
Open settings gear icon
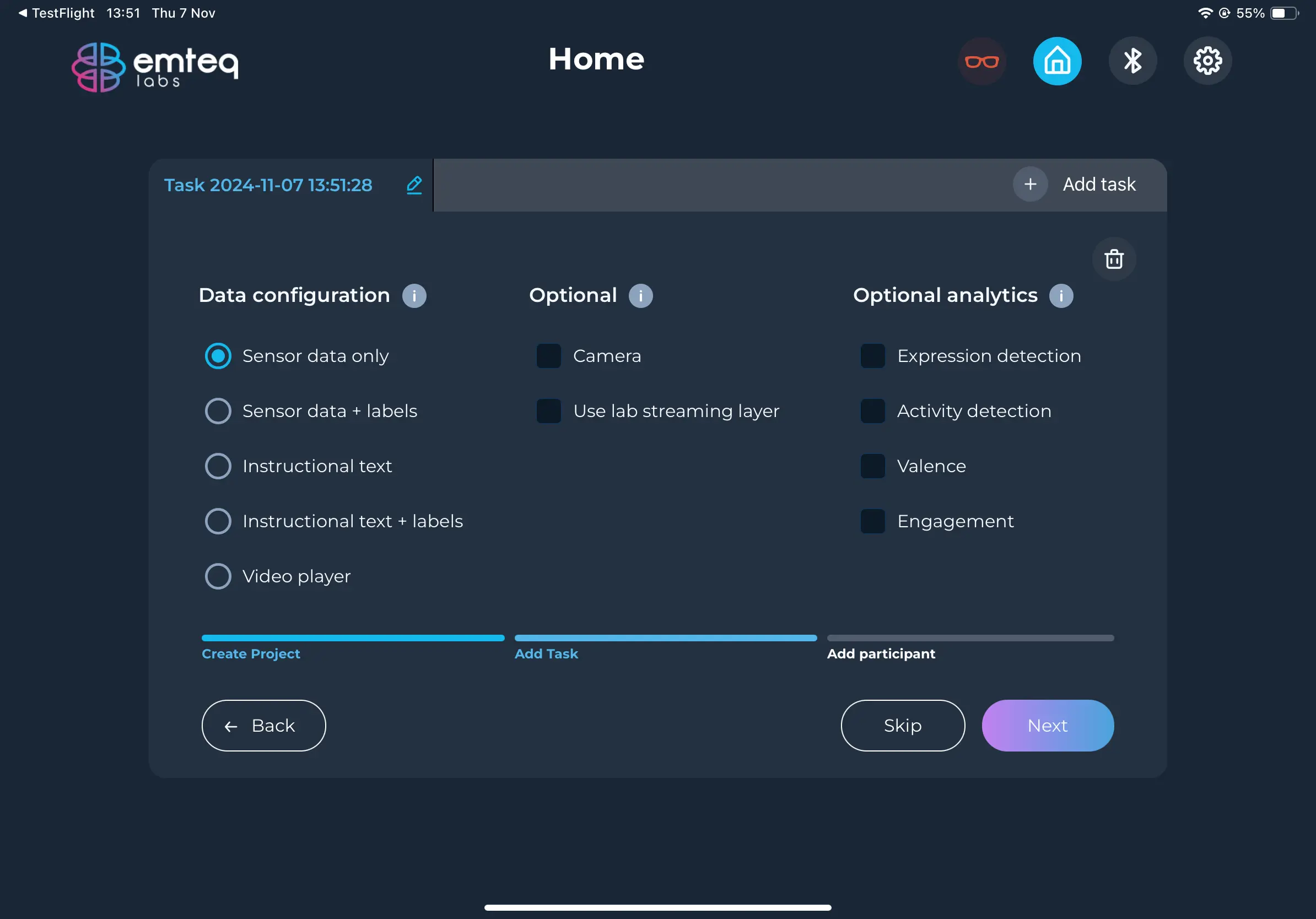(1206, 61)
